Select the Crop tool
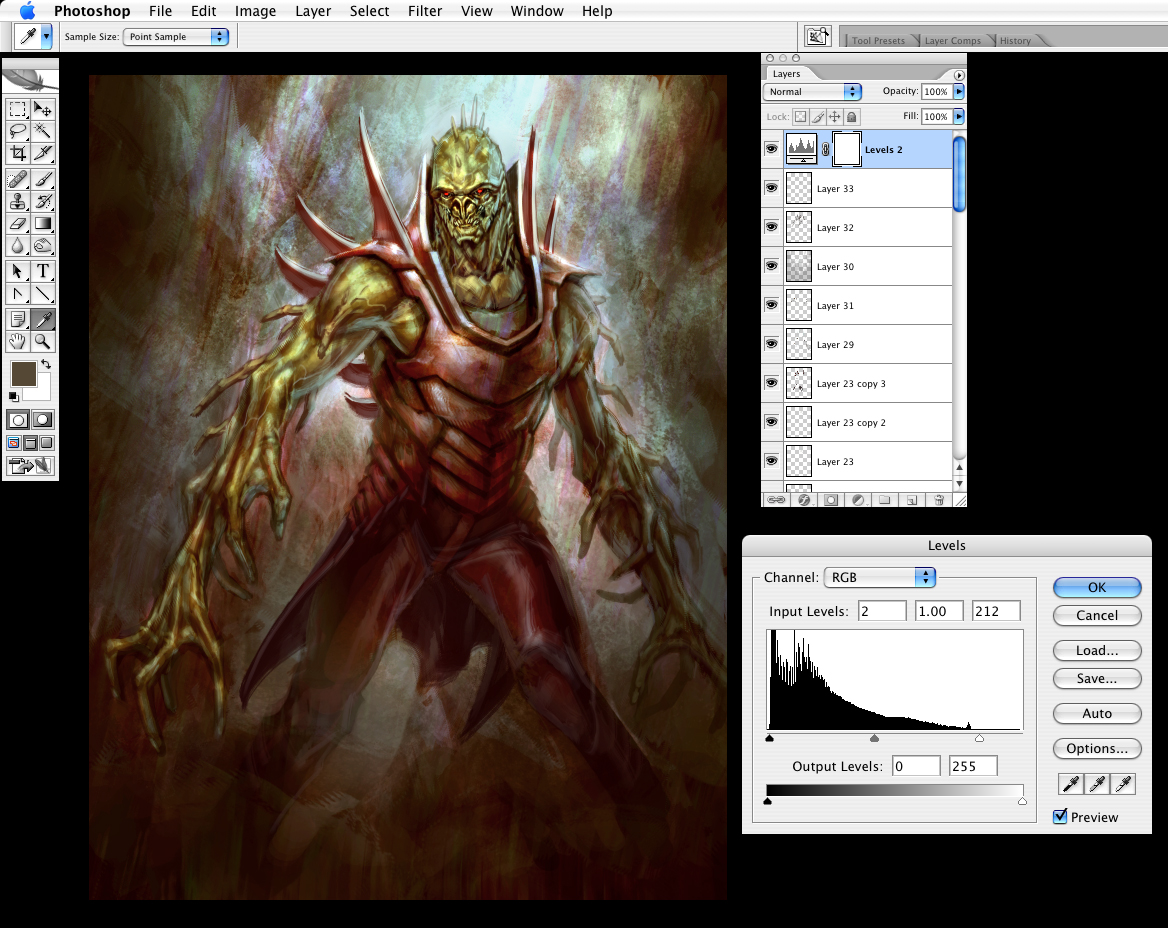The height and width of the screenshot is (928, 1168). point(18,153)
